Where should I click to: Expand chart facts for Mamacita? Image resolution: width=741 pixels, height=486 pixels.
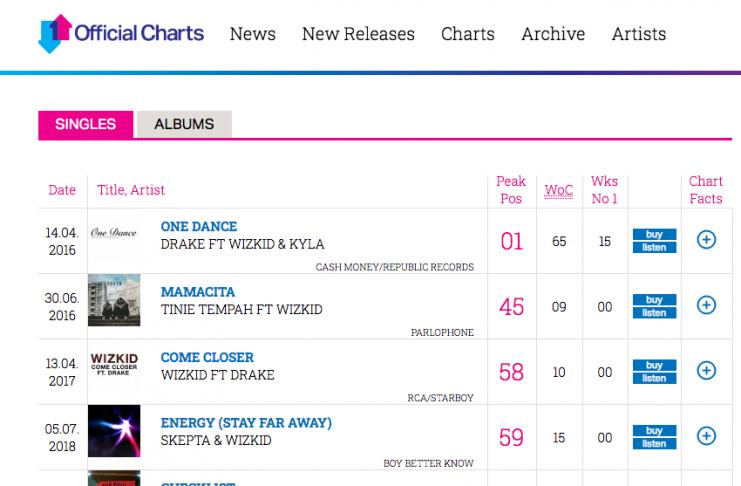(x=706, y=306)
